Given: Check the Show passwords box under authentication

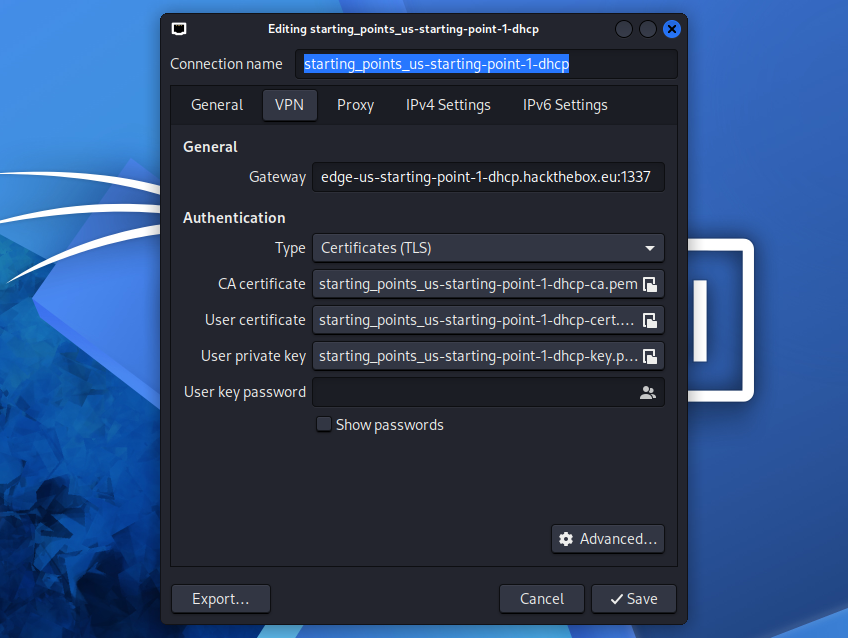Looking at the screenshot, I should coord(324,424).
